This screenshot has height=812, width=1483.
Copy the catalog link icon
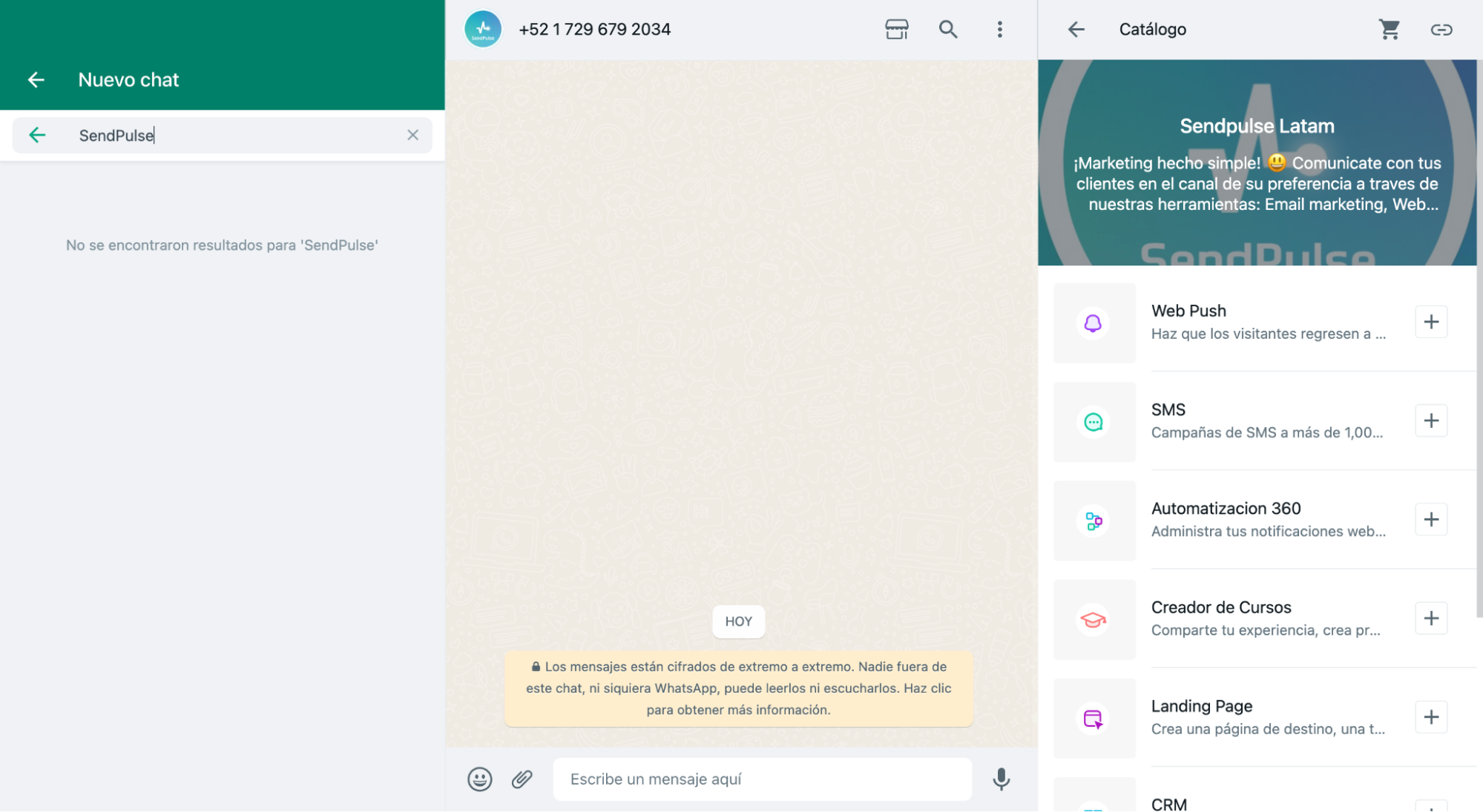click(1441, 30)
